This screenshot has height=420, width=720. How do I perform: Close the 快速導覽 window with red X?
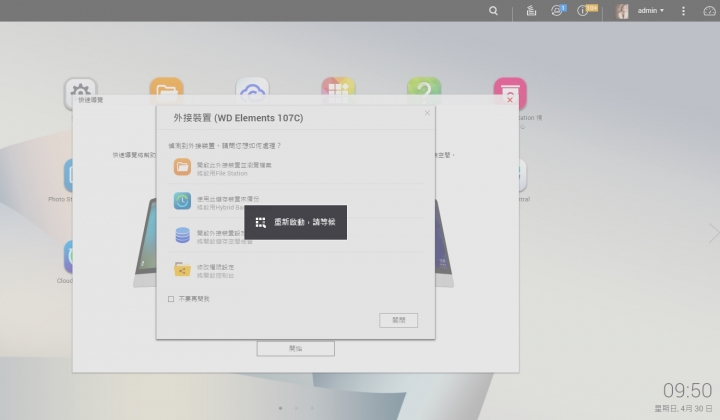pyautogui.click(x=510, y=100)
